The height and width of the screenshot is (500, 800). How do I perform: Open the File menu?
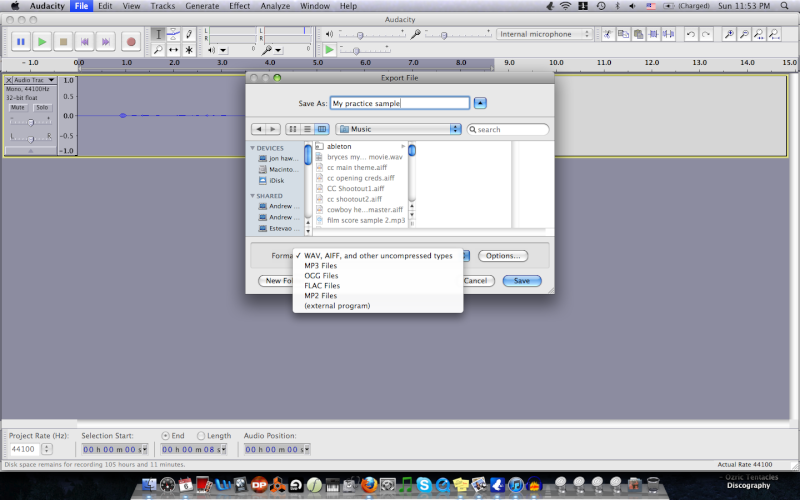pos(81,6)
